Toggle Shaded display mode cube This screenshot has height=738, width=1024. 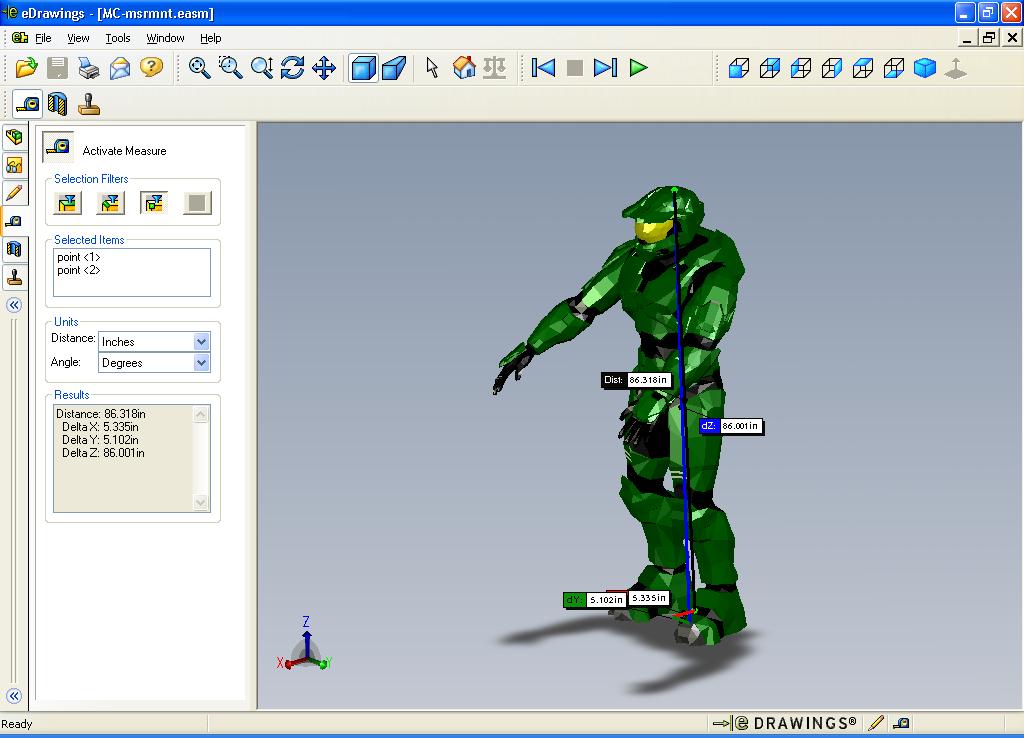click(363, 68)
